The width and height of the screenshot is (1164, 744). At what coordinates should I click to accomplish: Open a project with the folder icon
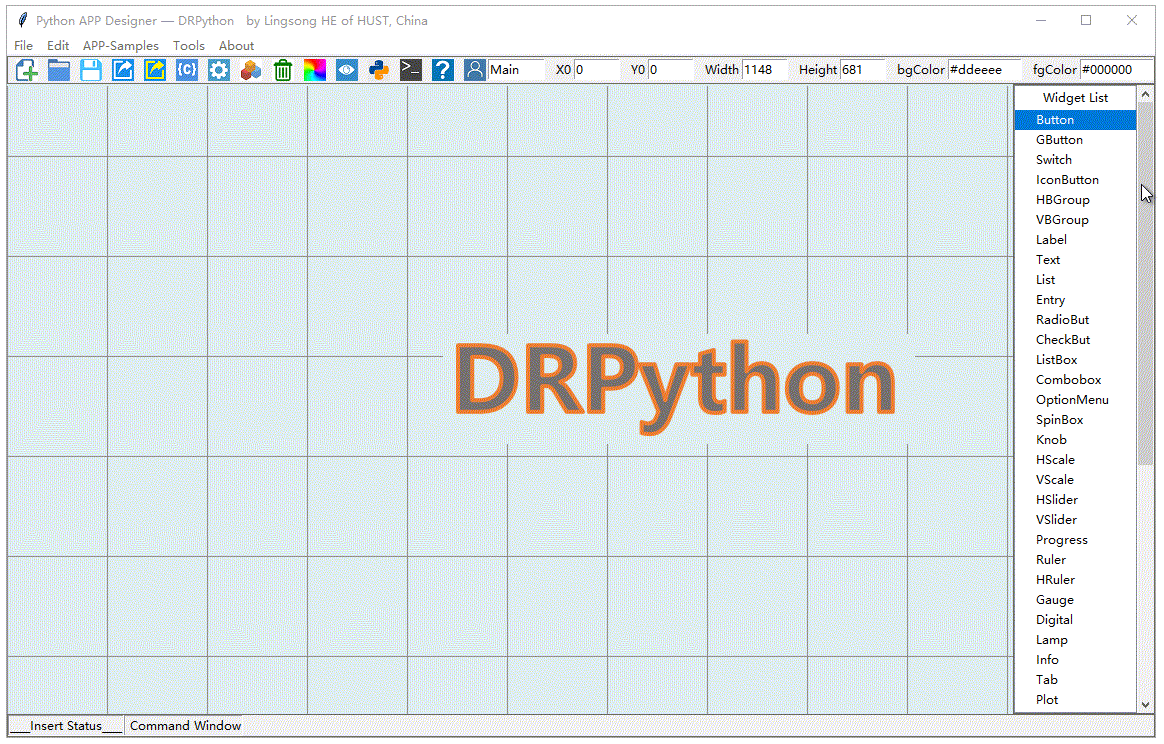click(59, 71)
